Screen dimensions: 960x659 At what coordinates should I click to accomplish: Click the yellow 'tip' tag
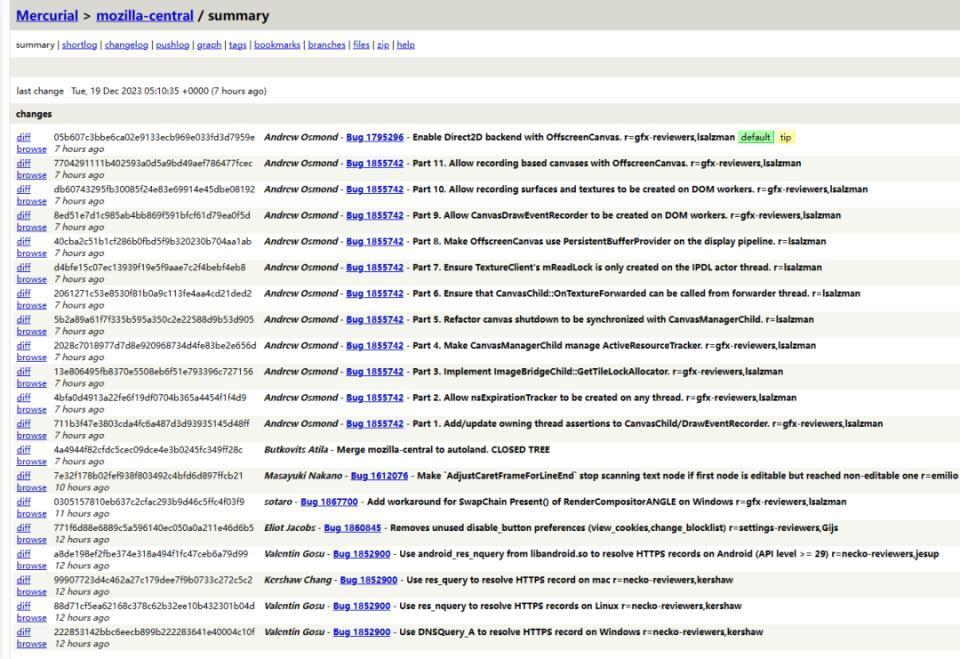coord(785,137)
